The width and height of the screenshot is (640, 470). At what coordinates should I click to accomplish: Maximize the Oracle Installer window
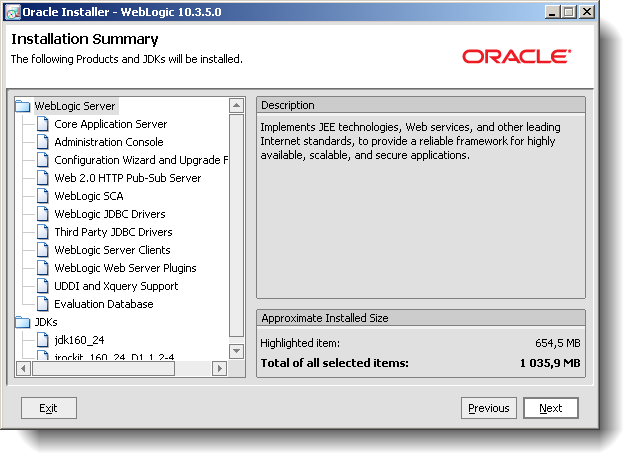pyautogui.click(x=569, y=12)
